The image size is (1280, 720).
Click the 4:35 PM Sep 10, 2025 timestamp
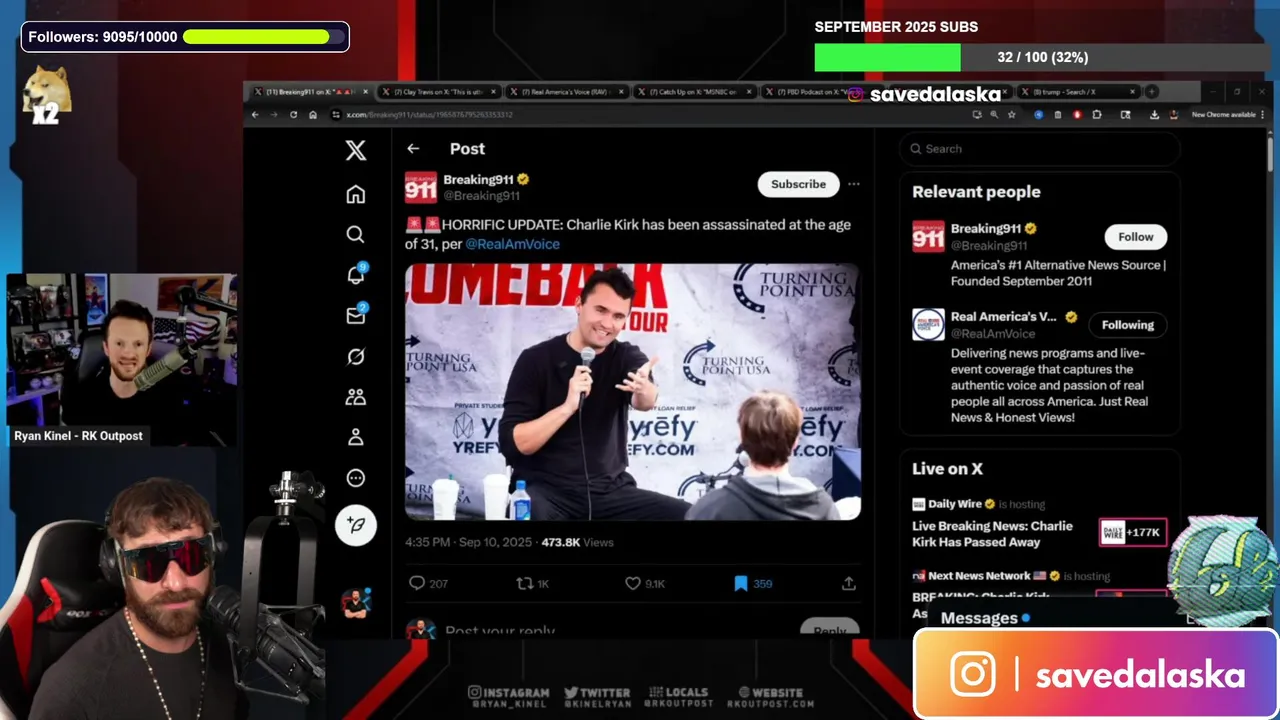(x=469, y=542)
